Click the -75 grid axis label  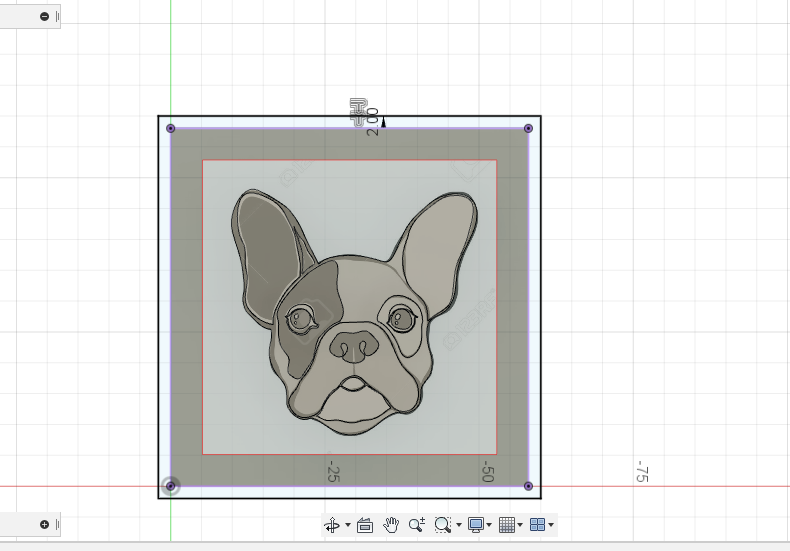[642, 471]
